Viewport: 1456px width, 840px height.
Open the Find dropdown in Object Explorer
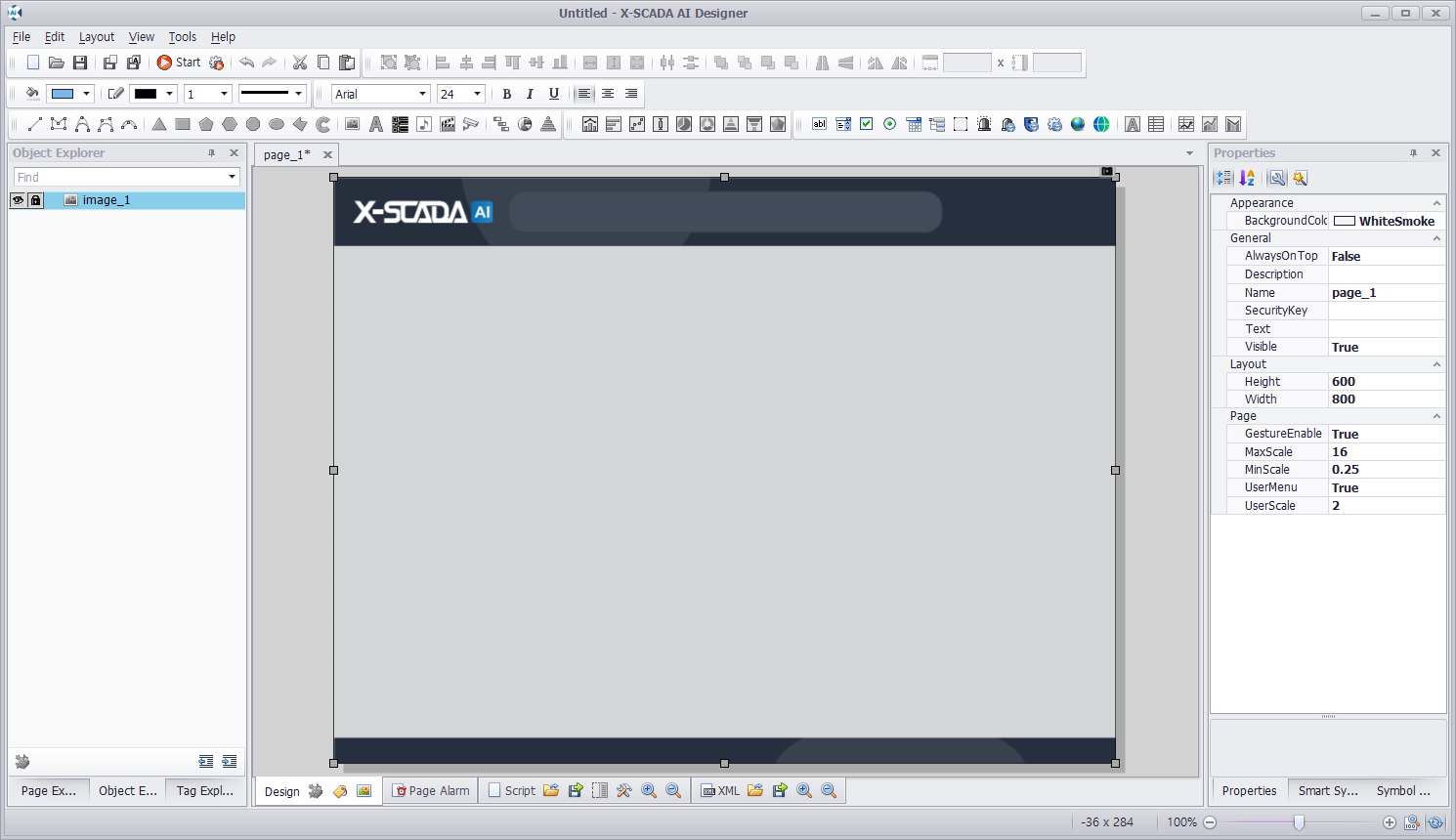tap(232, 177)
